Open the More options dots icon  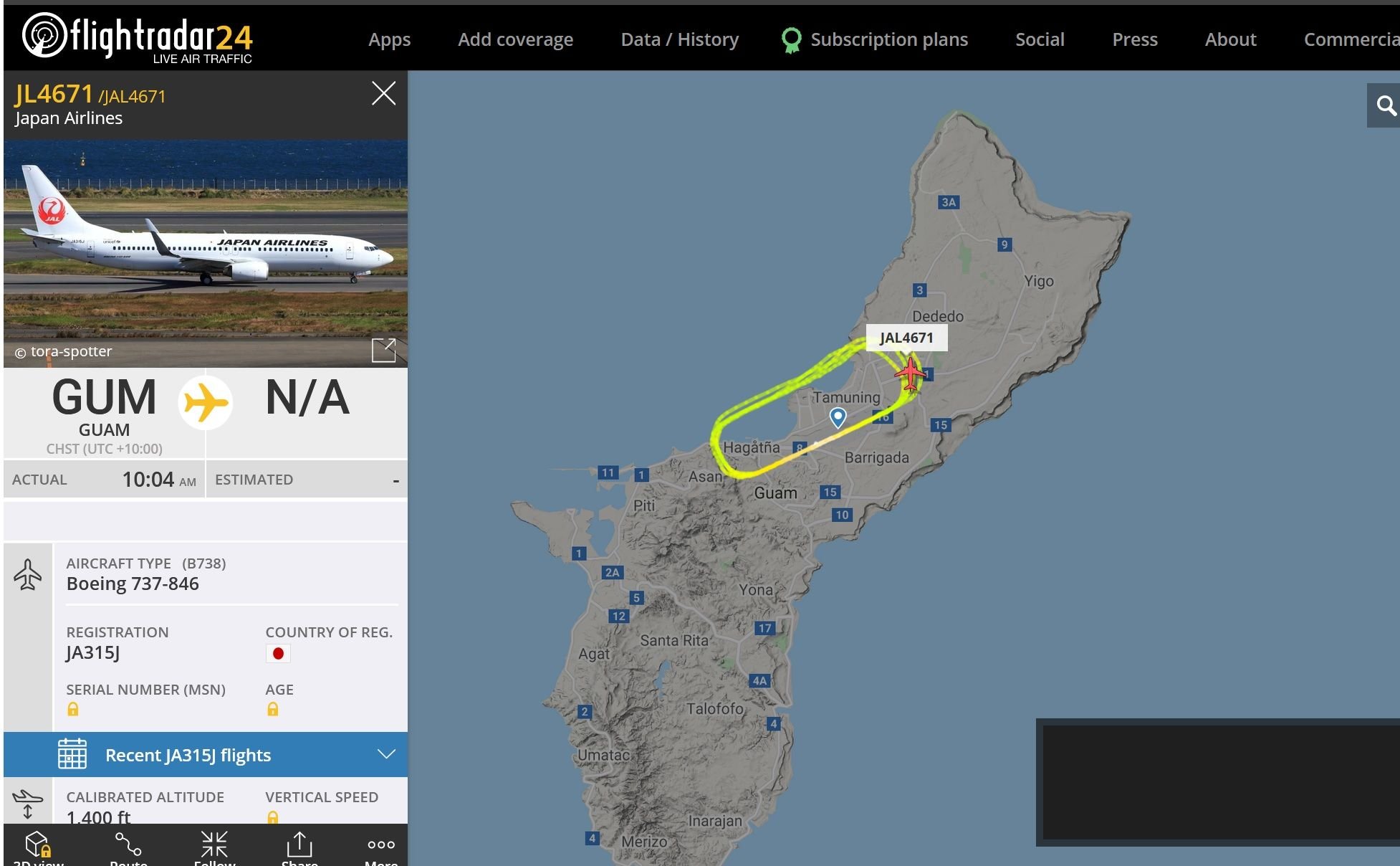pyautogui.click(x=381, y=846)
